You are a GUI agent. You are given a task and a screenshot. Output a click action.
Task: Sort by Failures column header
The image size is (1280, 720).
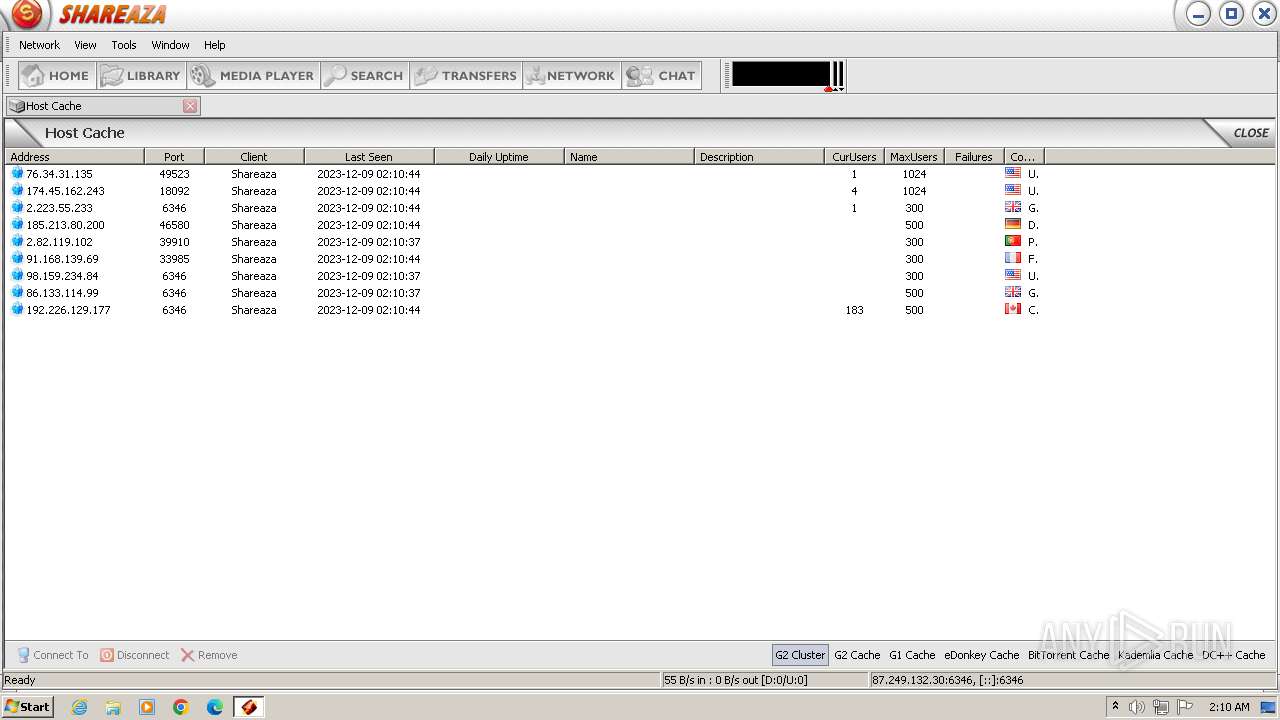974,157
